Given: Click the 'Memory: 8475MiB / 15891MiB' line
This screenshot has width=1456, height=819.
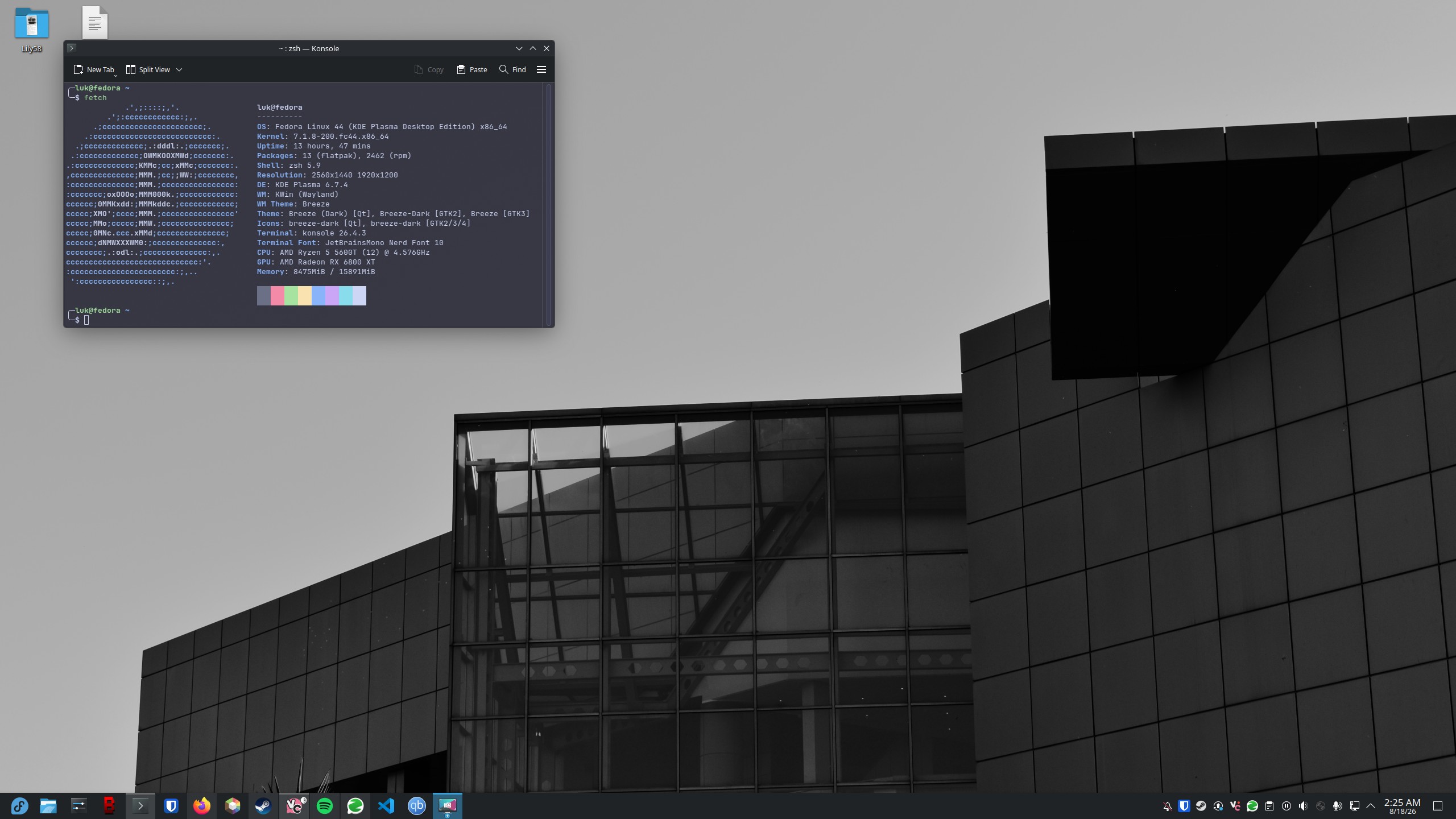Looking at the screenshot, I should 316,272.
